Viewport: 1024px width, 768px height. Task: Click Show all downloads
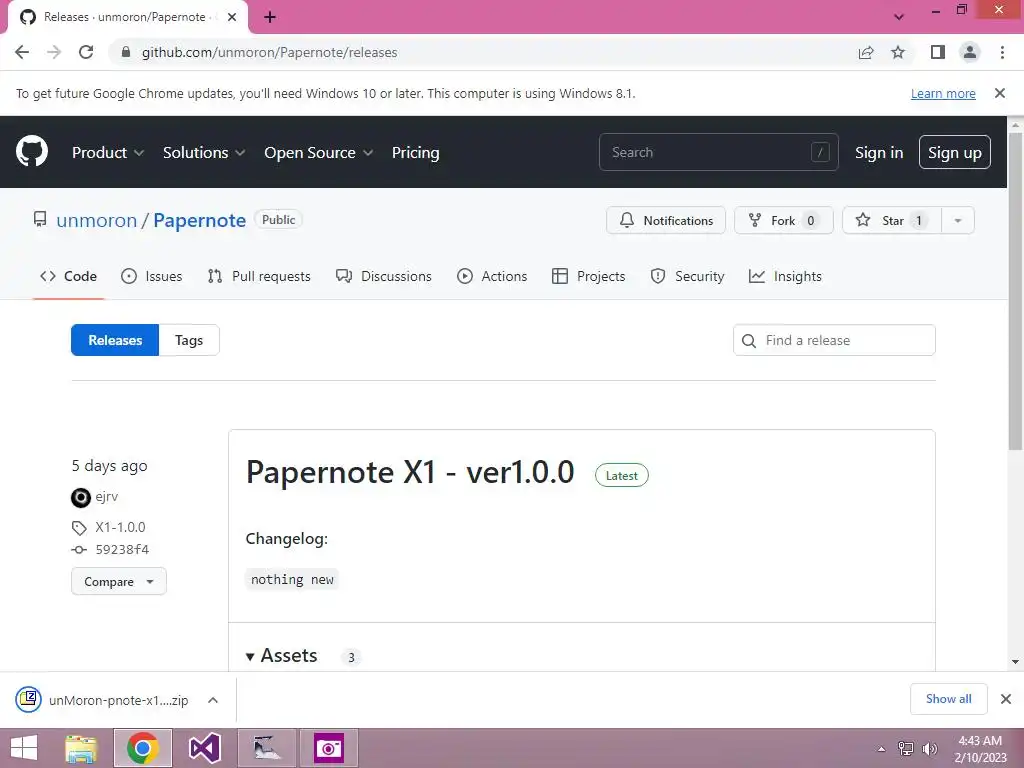(x=948, y=699)
